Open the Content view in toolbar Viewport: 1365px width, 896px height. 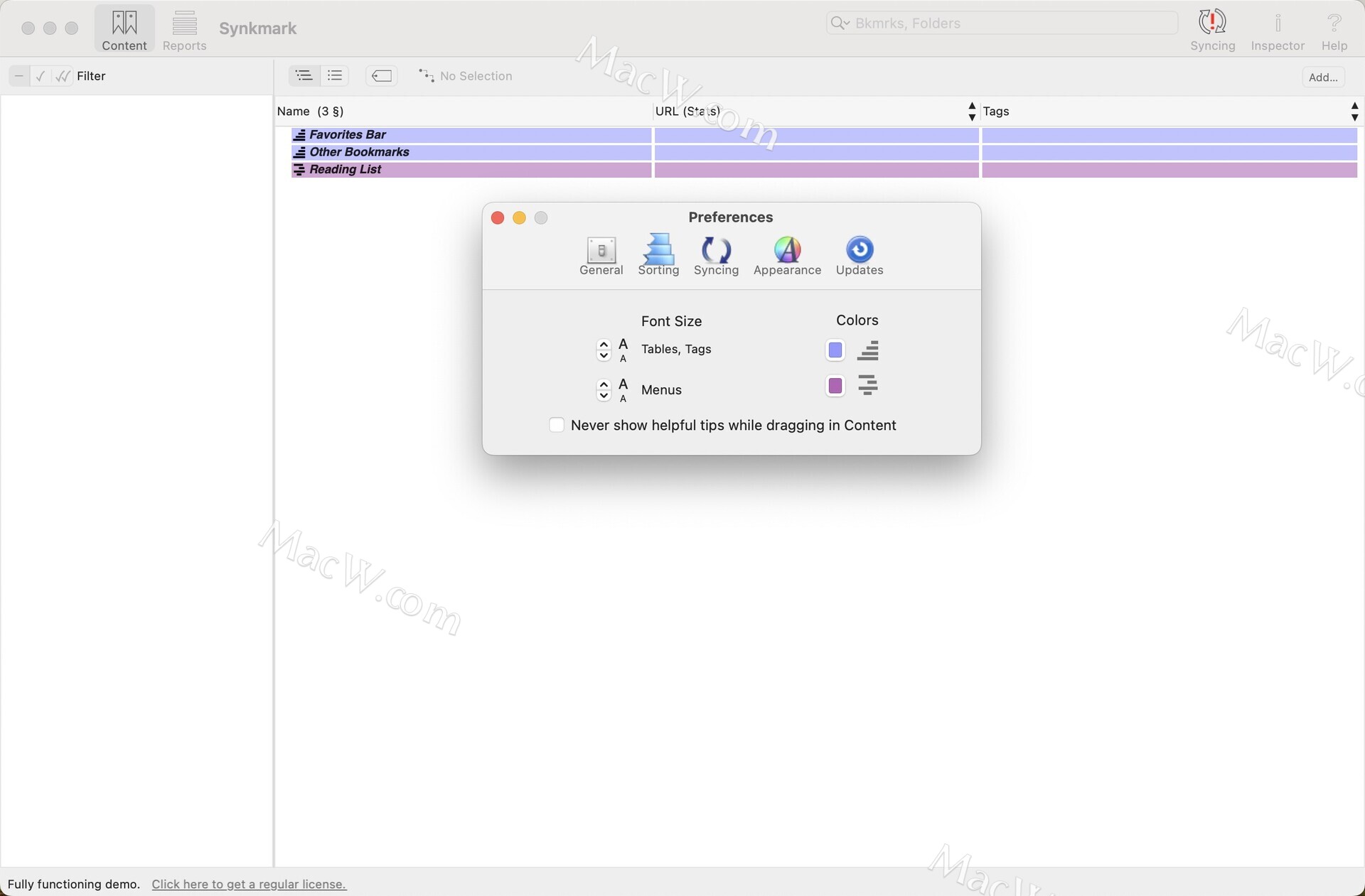pyautogui.click(x=124, y=30)
